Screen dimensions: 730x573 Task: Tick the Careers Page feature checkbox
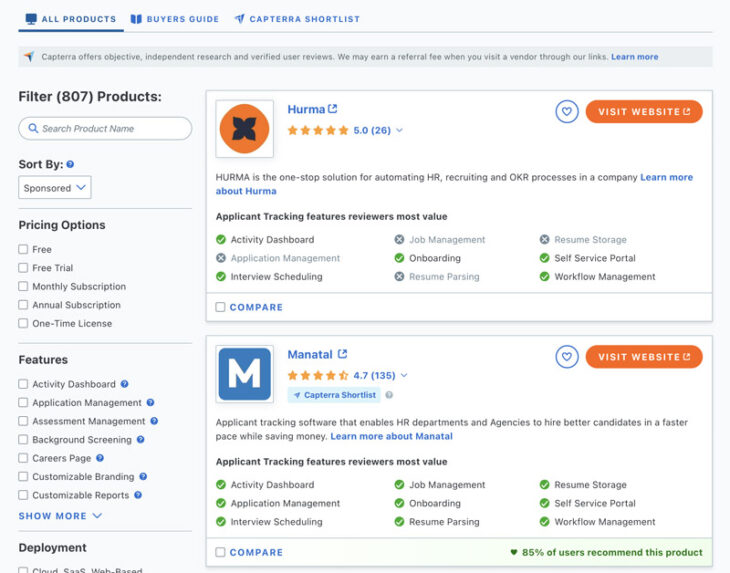[23, 458]
